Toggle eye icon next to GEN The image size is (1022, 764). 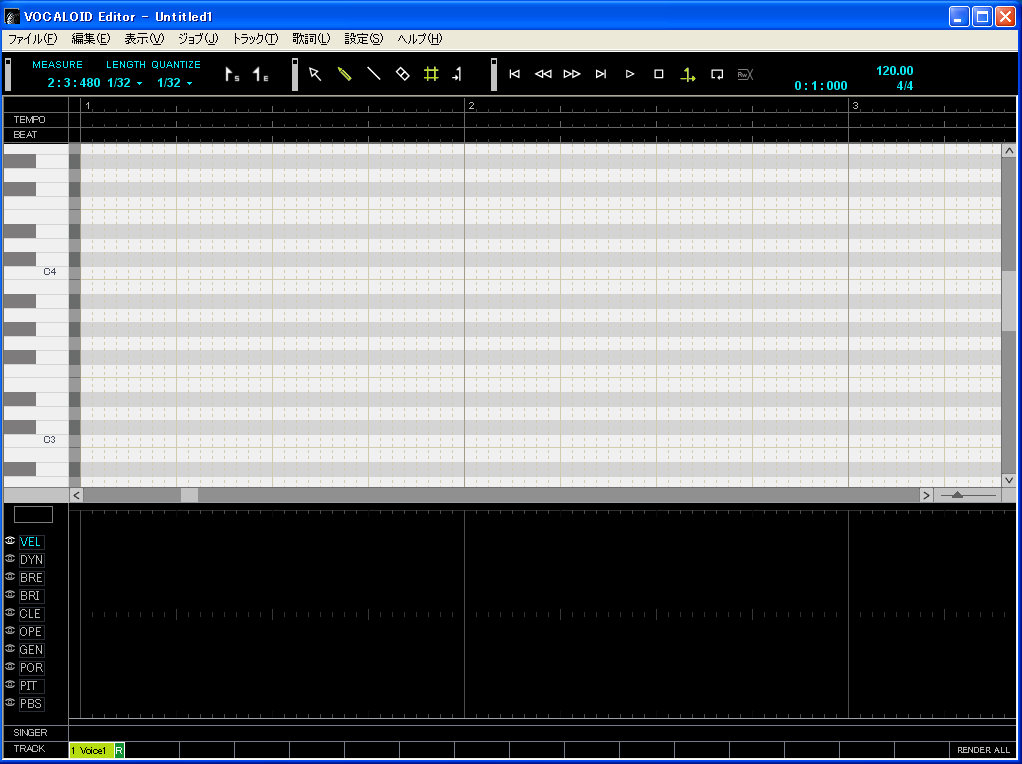click(10, 649)
